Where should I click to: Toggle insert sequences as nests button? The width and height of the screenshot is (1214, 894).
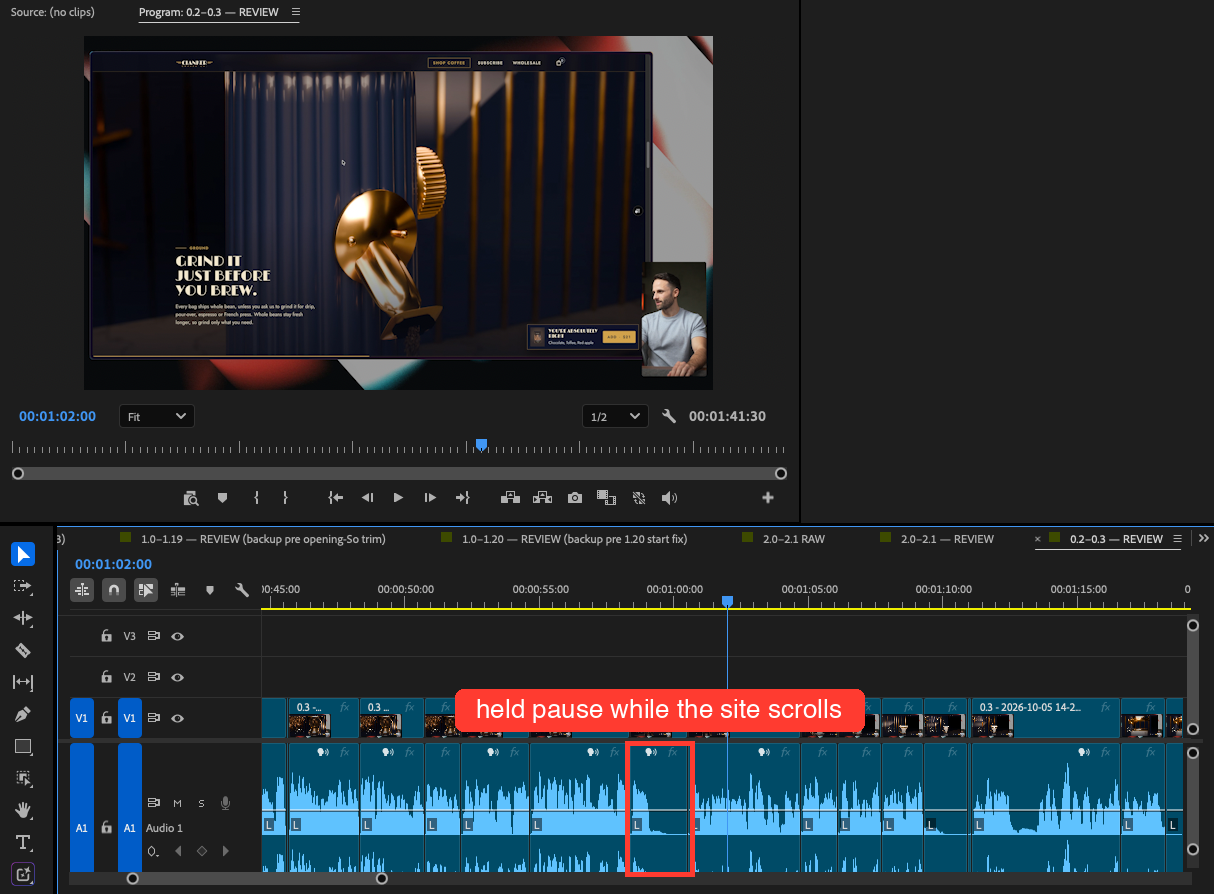click(82, 590)
